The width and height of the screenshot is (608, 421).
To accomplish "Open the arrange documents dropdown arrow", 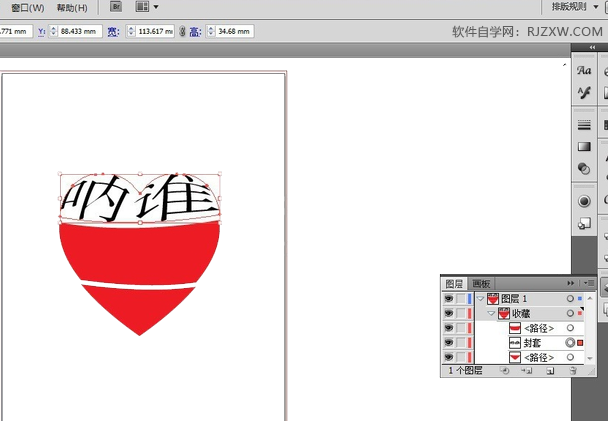I will pyautogui.click(x=156, y=7).
